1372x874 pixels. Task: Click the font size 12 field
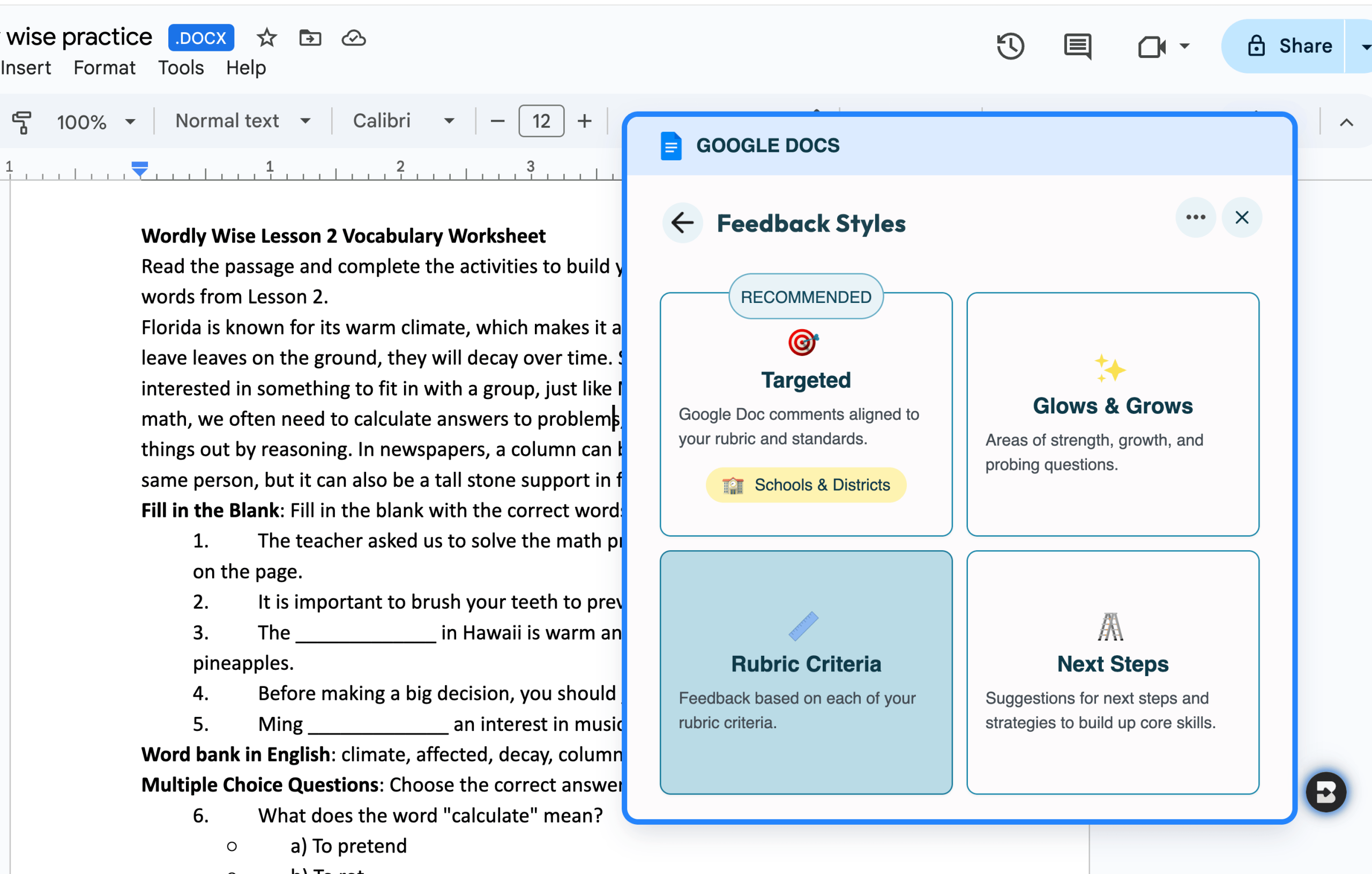[x=541, y=121]
